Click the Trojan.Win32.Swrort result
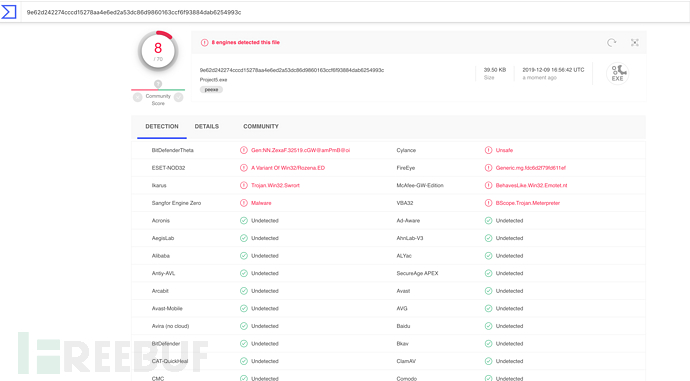The width and height of the screenshot is (690, 381). pyautogui.click(x=275, y=185)
